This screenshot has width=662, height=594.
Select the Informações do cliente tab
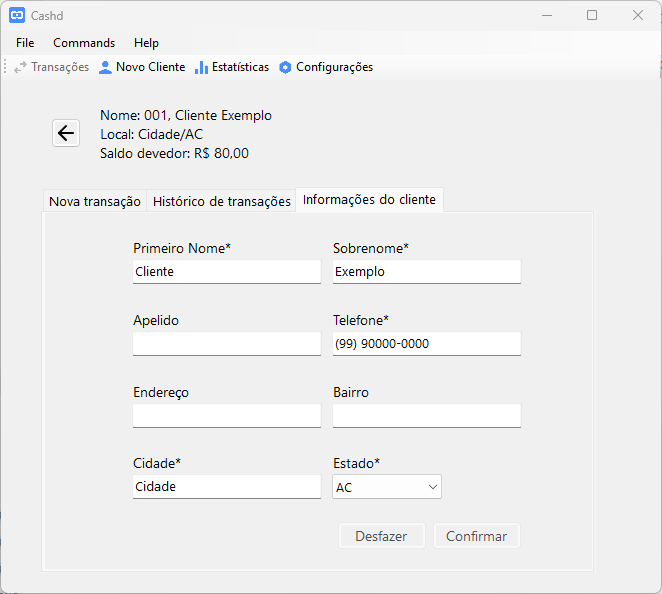pyautogui.click(x=369, y=200)
